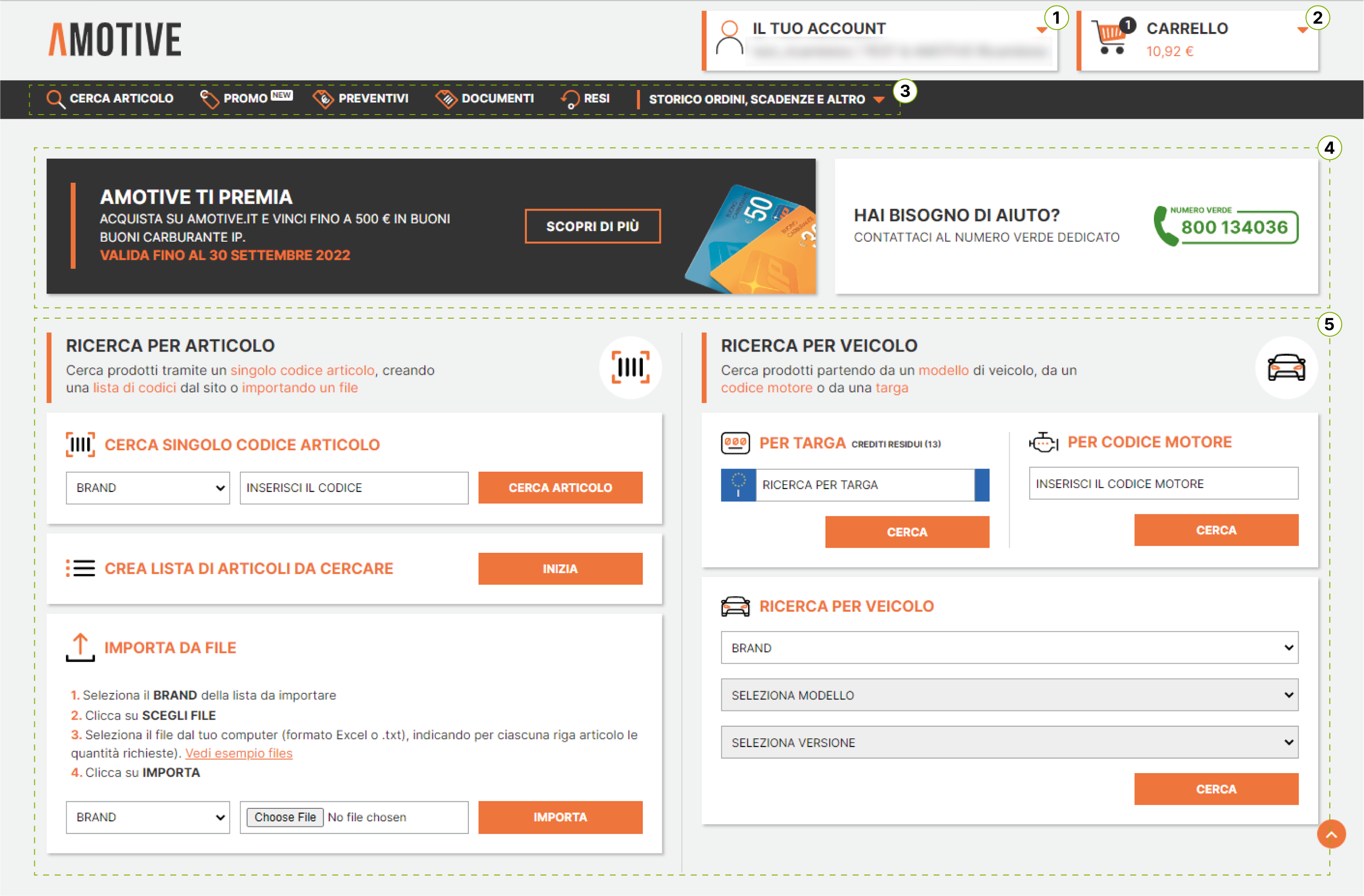The height and width of the screenshot is (896, 1364).
Task: Open the Promo menu item
Action: click(x=245, y=99)
